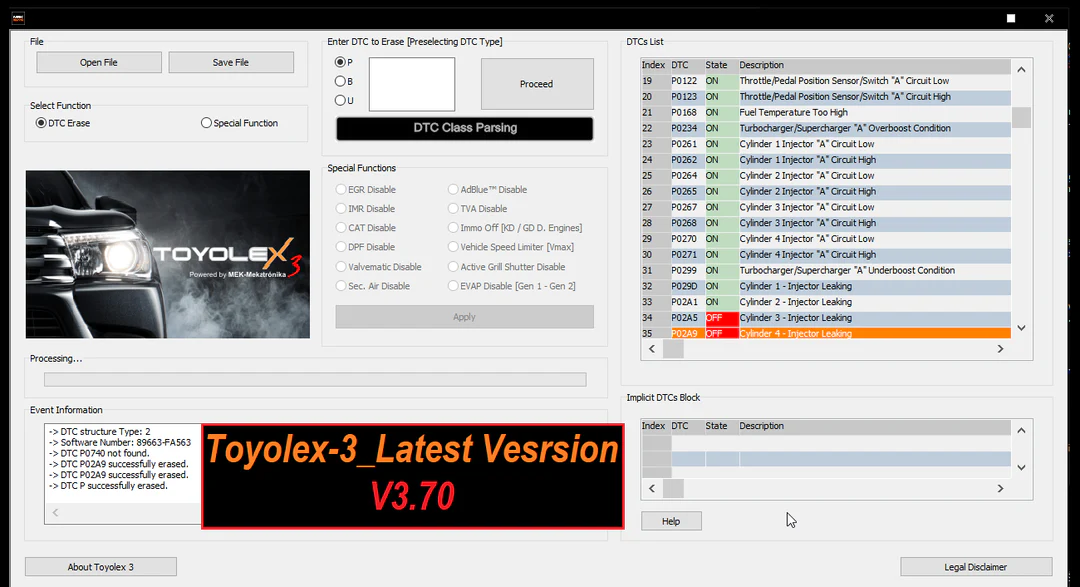The height and width of the screenshot is (587, 1080).
Task: Open About Toyolex 3
Action: 101,567
